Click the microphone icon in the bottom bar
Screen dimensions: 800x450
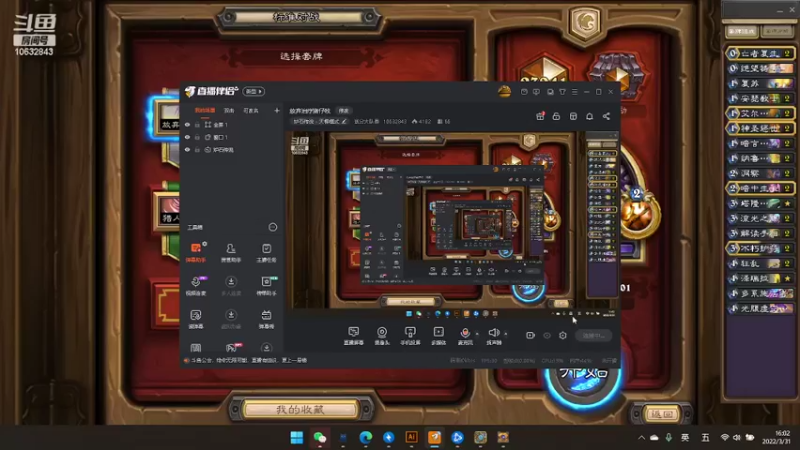pyautogui.click(x=465, y=333)
